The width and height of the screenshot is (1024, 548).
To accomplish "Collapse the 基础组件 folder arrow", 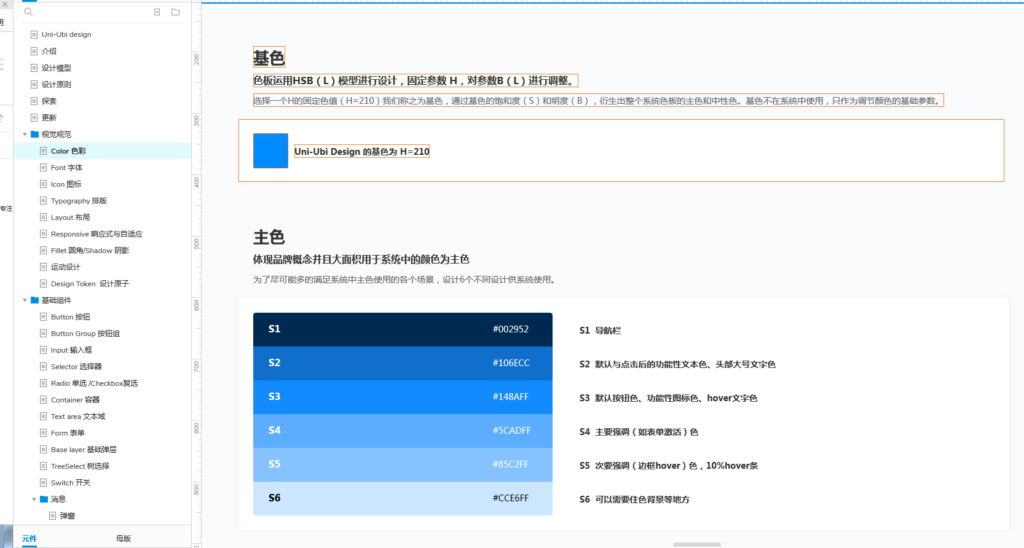I will click(x=25, y=300).
